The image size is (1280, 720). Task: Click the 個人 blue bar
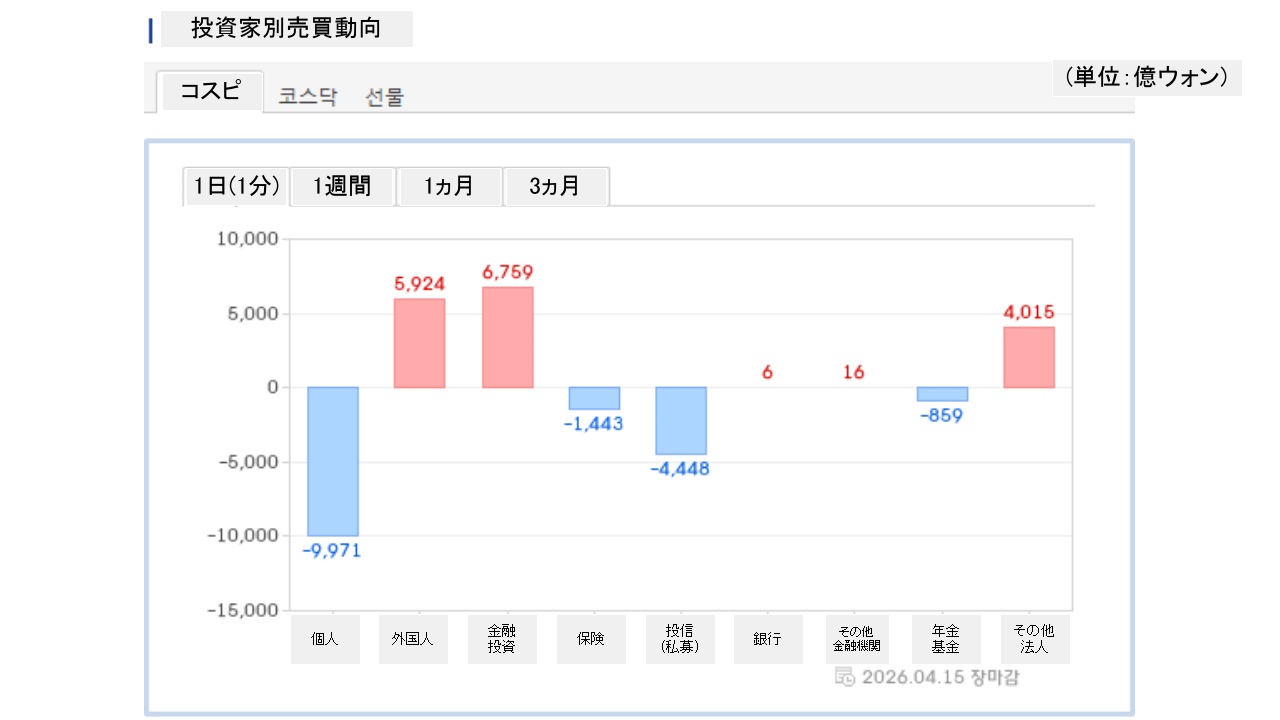point(332,461)
